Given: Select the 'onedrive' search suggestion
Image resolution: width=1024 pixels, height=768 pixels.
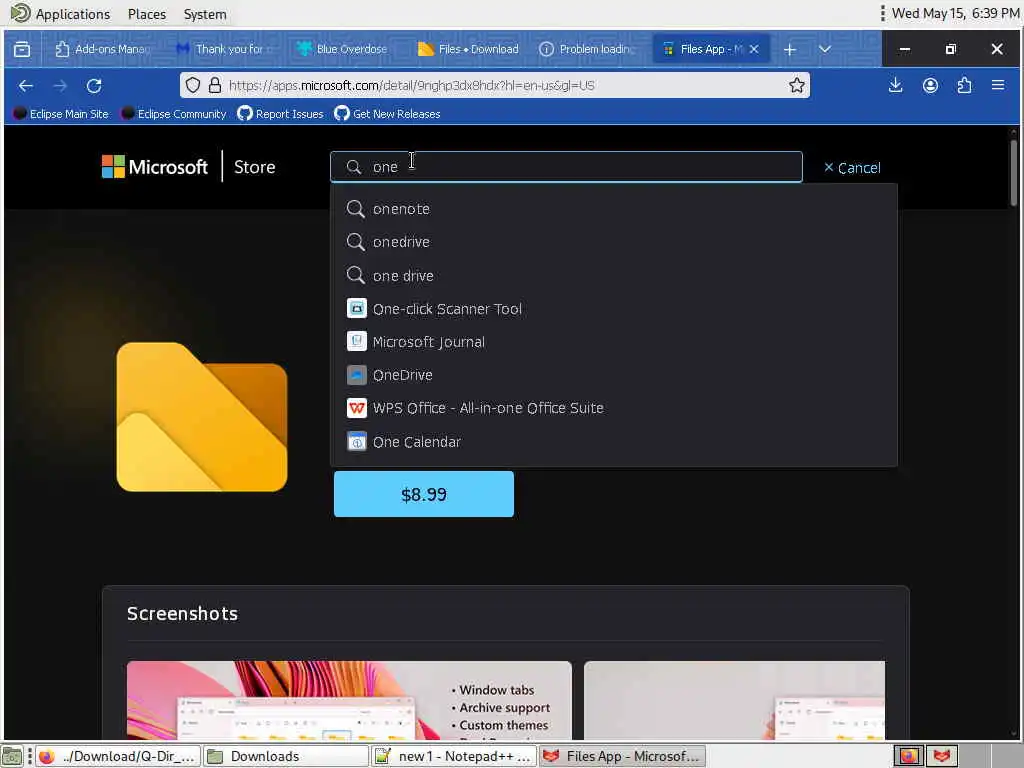Looking at the screenshot, I should pyautogui.click(x=614, y=242).
